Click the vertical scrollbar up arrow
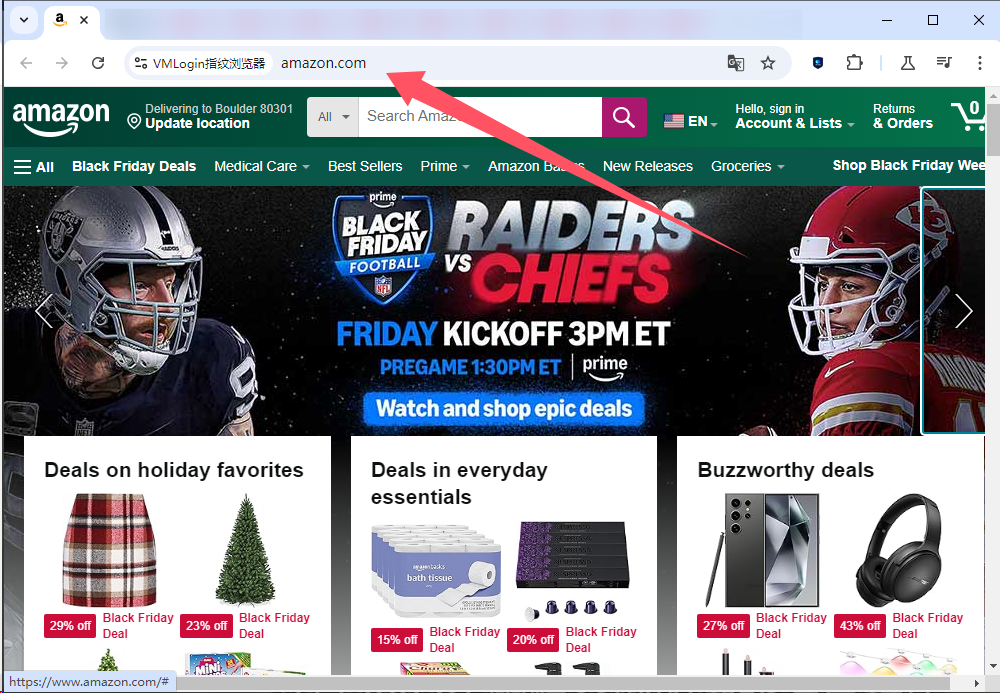 [x=993, y=96]
